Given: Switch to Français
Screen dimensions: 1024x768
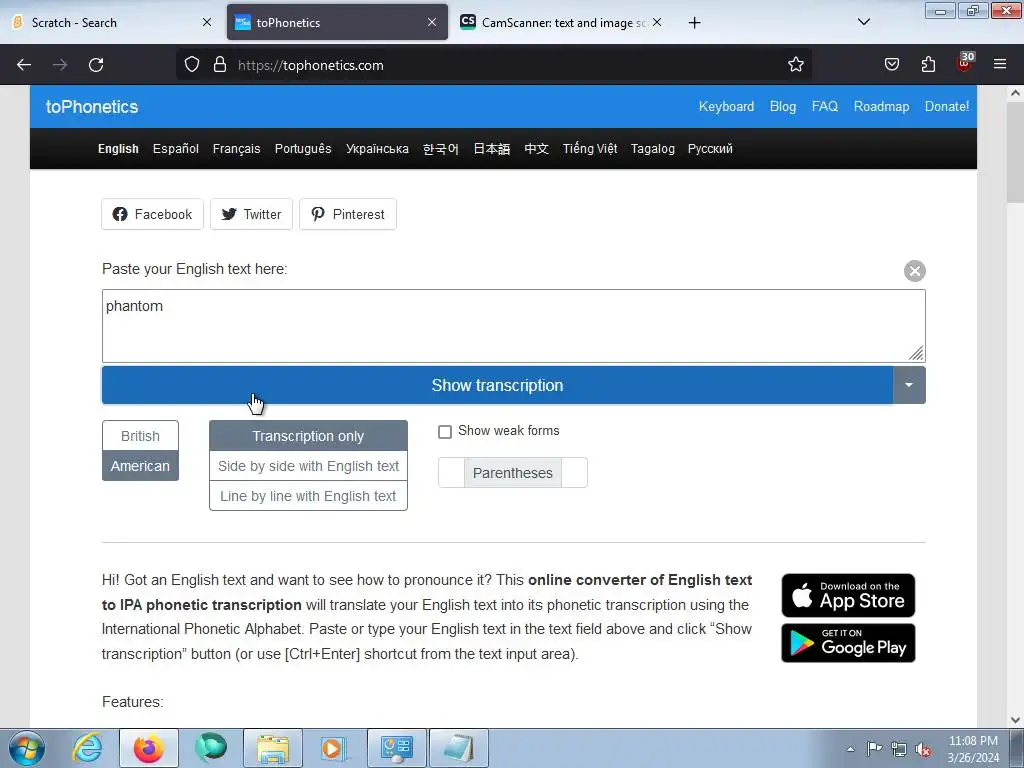Looking at the screenshot, I should click(x=236, y=149).
